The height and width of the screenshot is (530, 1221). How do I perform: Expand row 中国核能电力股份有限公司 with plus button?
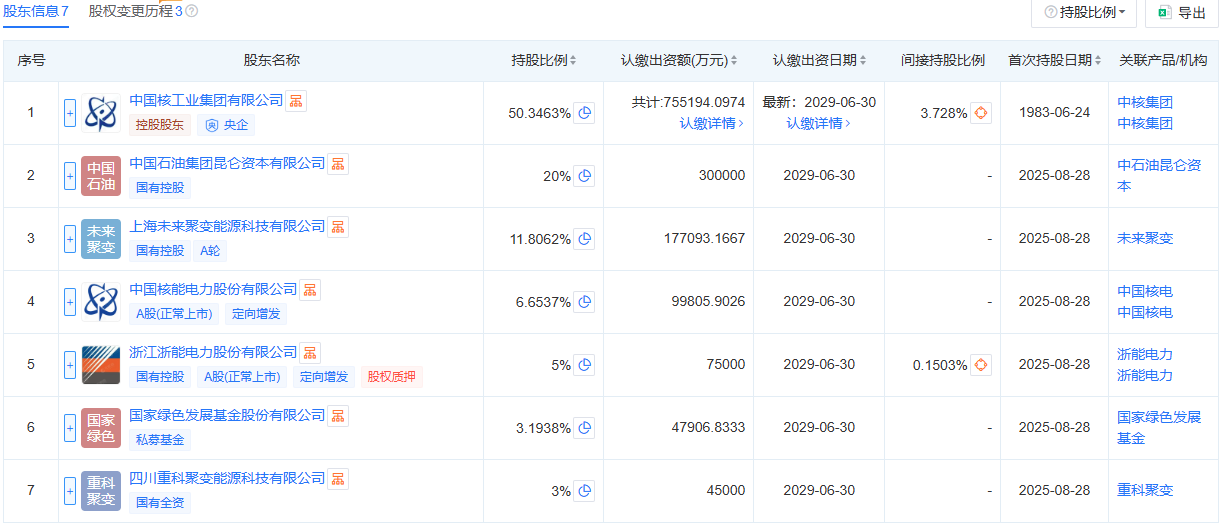tap(70, 302)
